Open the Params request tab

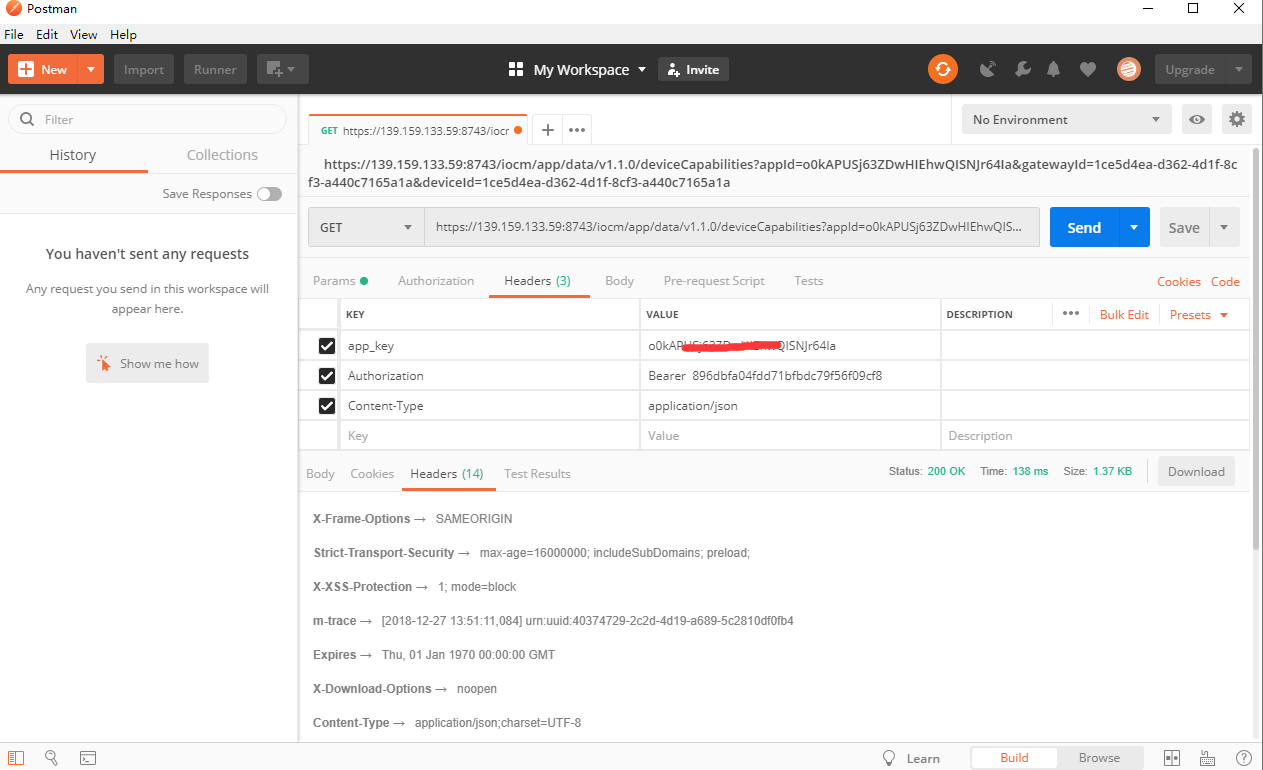pos(340,281)
